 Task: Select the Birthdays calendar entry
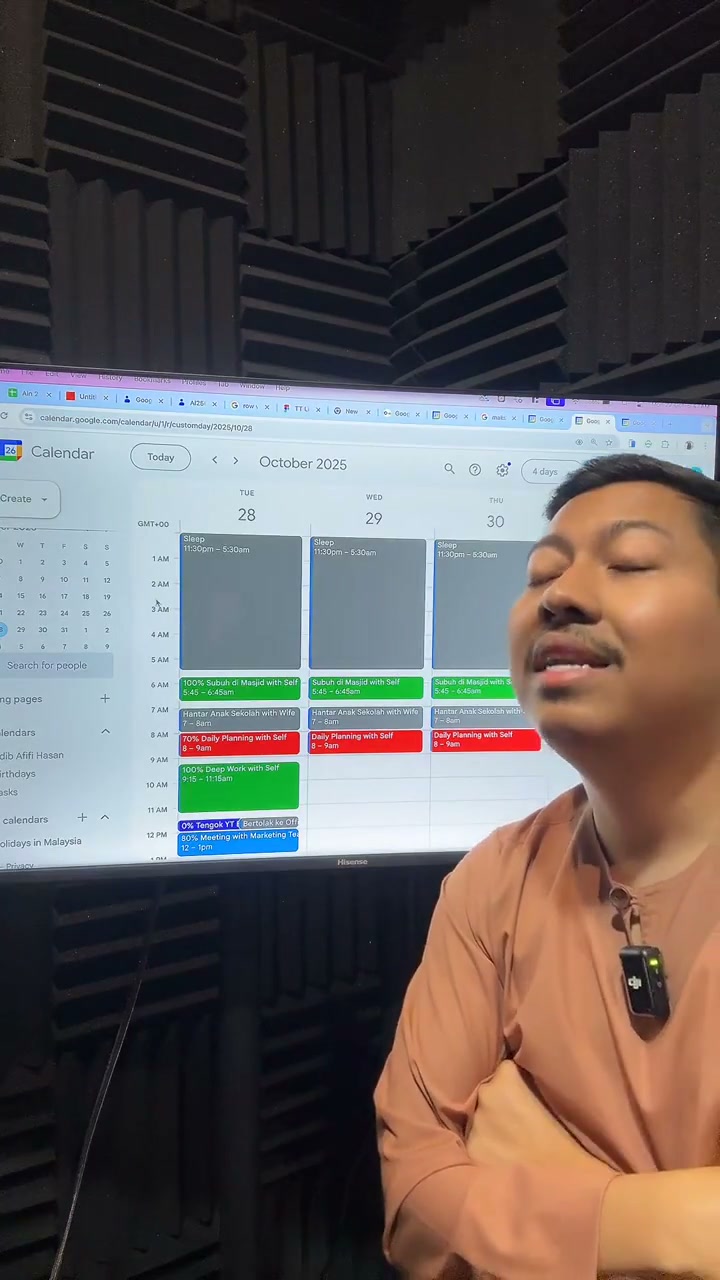[x=18, y=774]
